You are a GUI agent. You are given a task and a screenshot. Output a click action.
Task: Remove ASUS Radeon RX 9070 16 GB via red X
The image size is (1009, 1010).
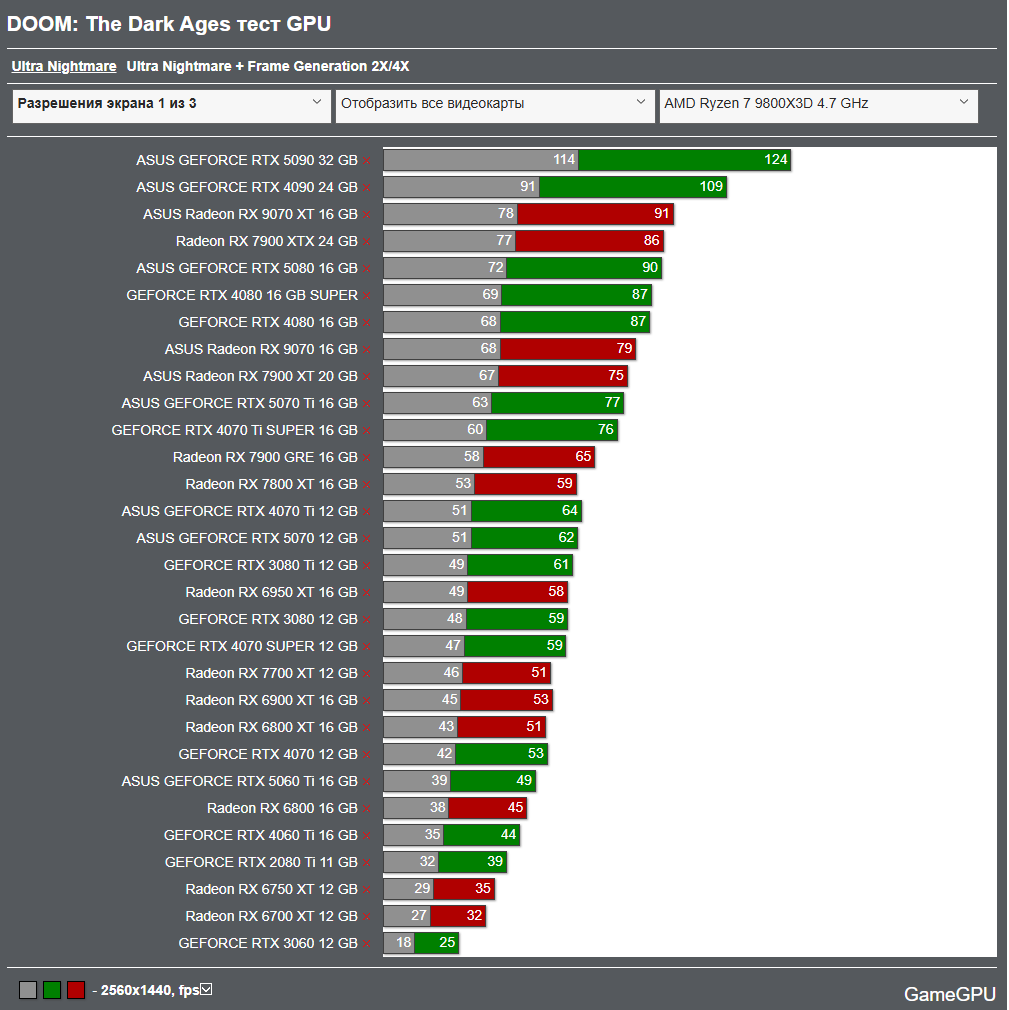coord(367,350)
